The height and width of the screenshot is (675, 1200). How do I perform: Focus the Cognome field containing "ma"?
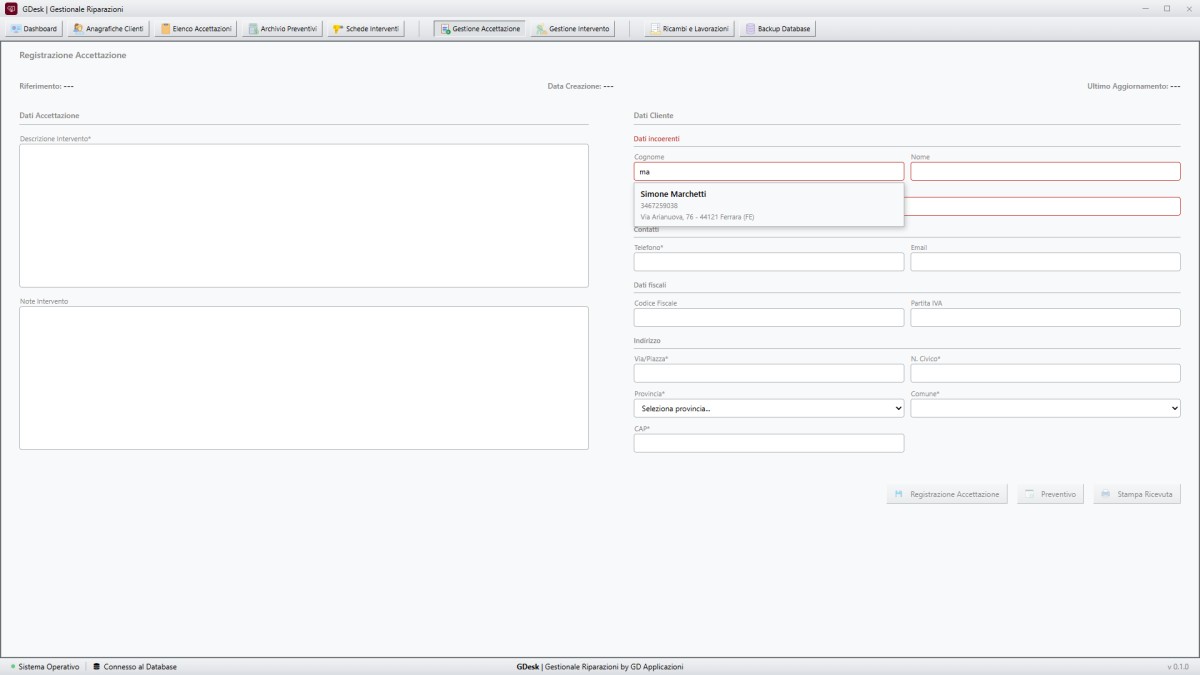[769, 172]
